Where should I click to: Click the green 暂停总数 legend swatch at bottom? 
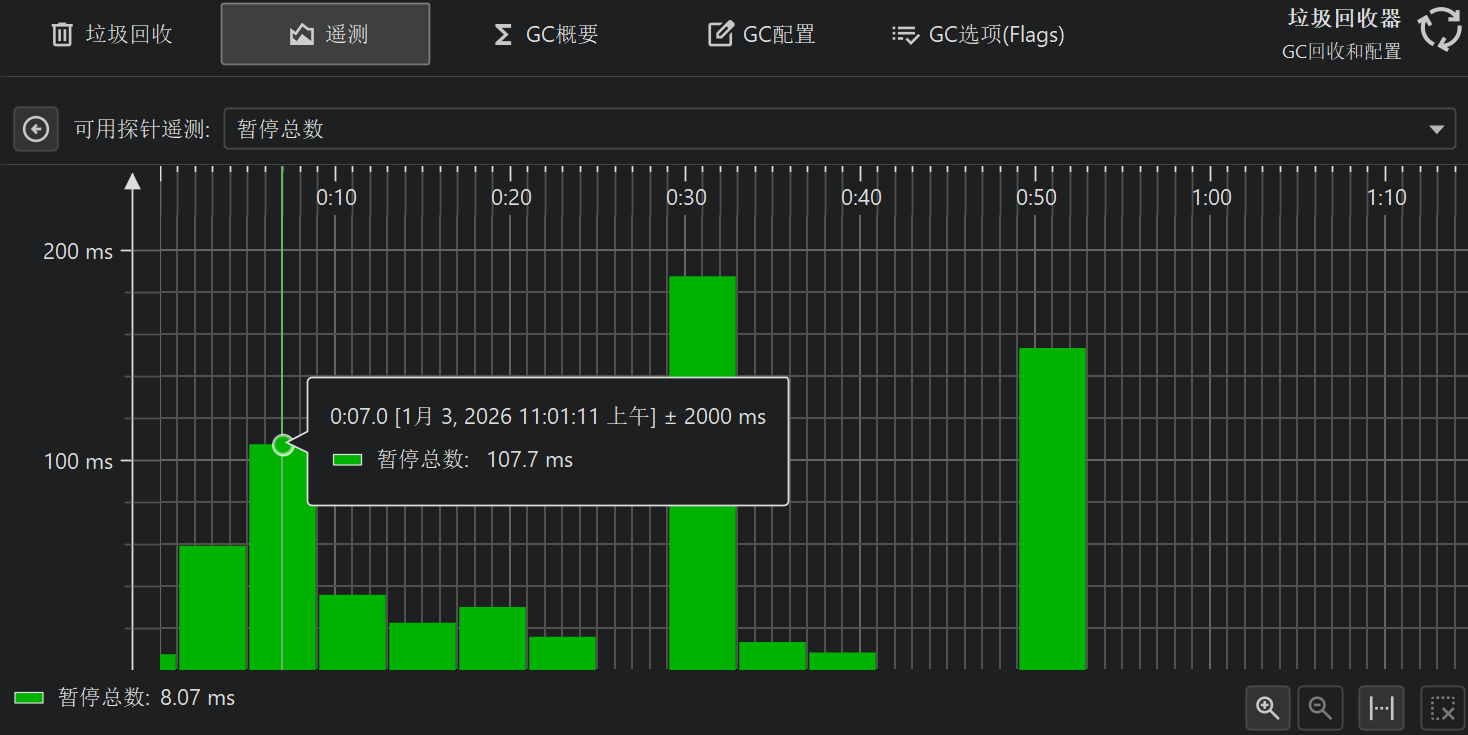(29, 698)
